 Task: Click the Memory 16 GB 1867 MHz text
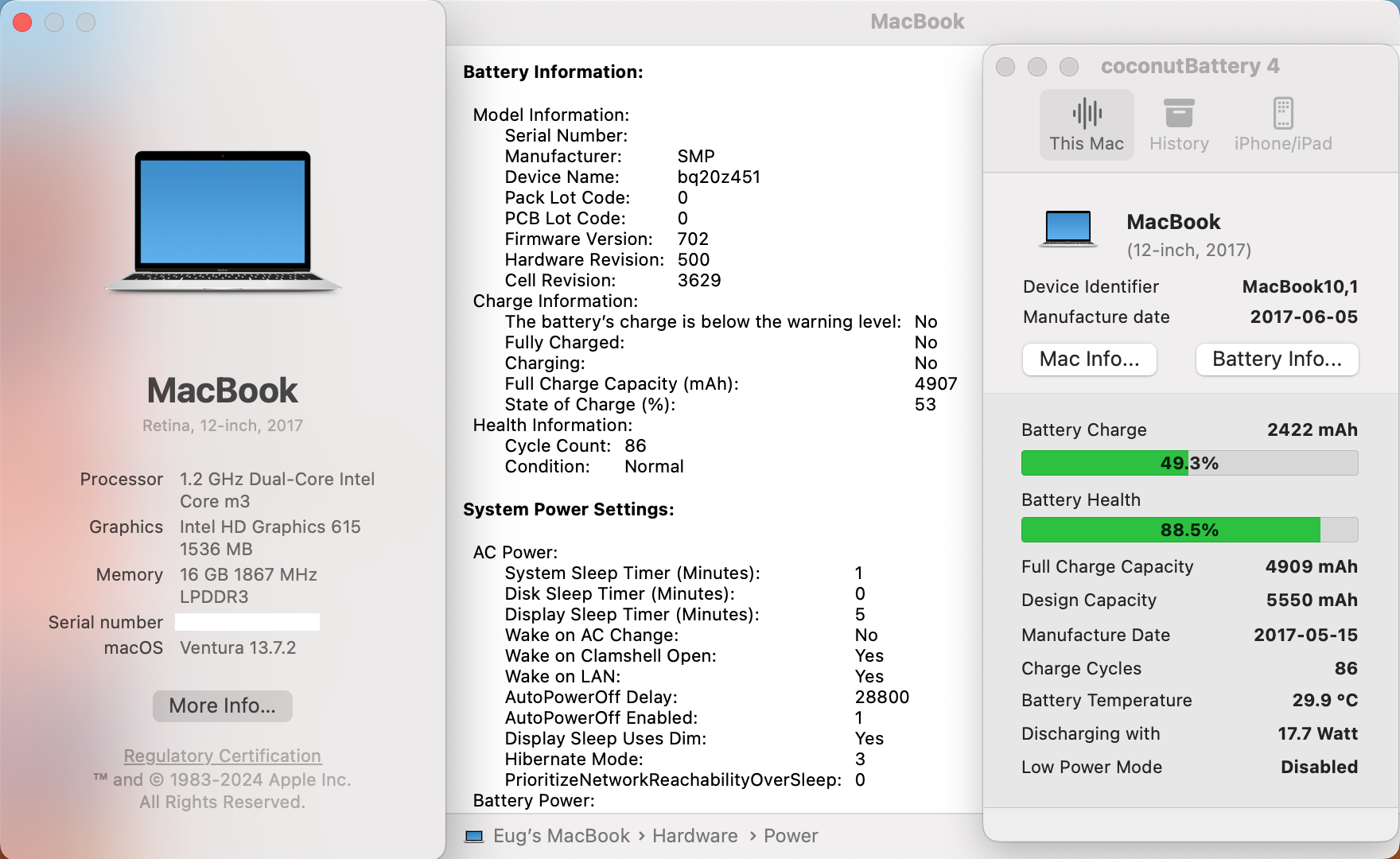pyautogui.click(x=248, y=585)
